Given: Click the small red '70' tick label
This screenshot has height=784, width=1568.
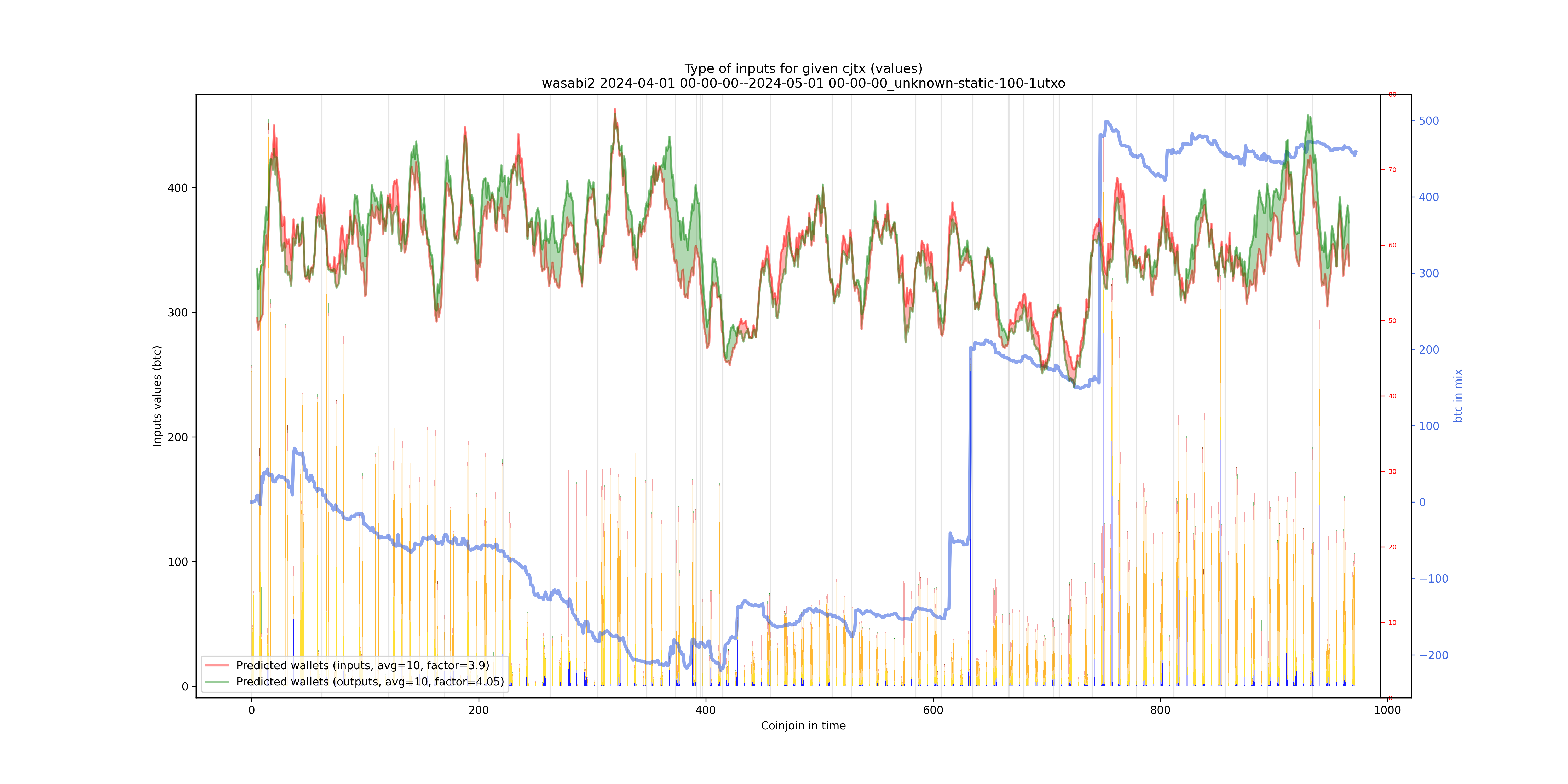Looking at the screenshot, I should point(1392,170).
